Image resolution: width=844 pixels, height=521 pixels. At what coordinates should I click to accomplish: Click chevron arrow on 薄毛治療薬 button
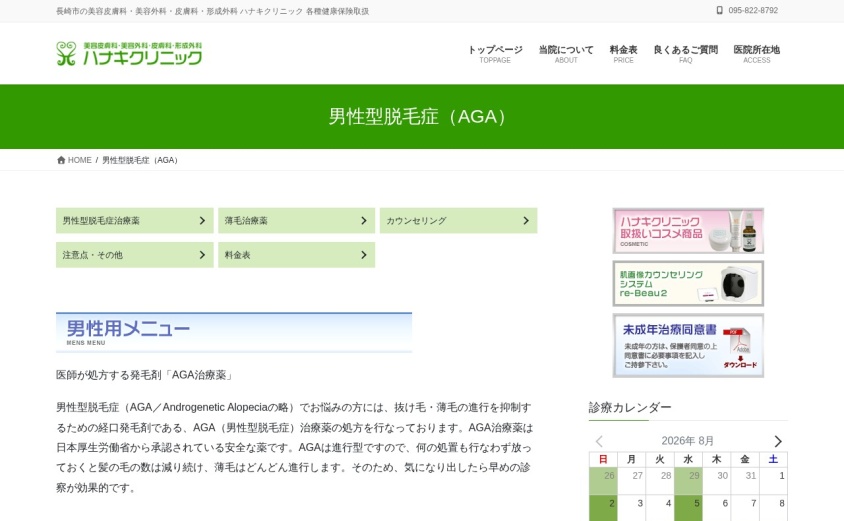coord(364,221)
